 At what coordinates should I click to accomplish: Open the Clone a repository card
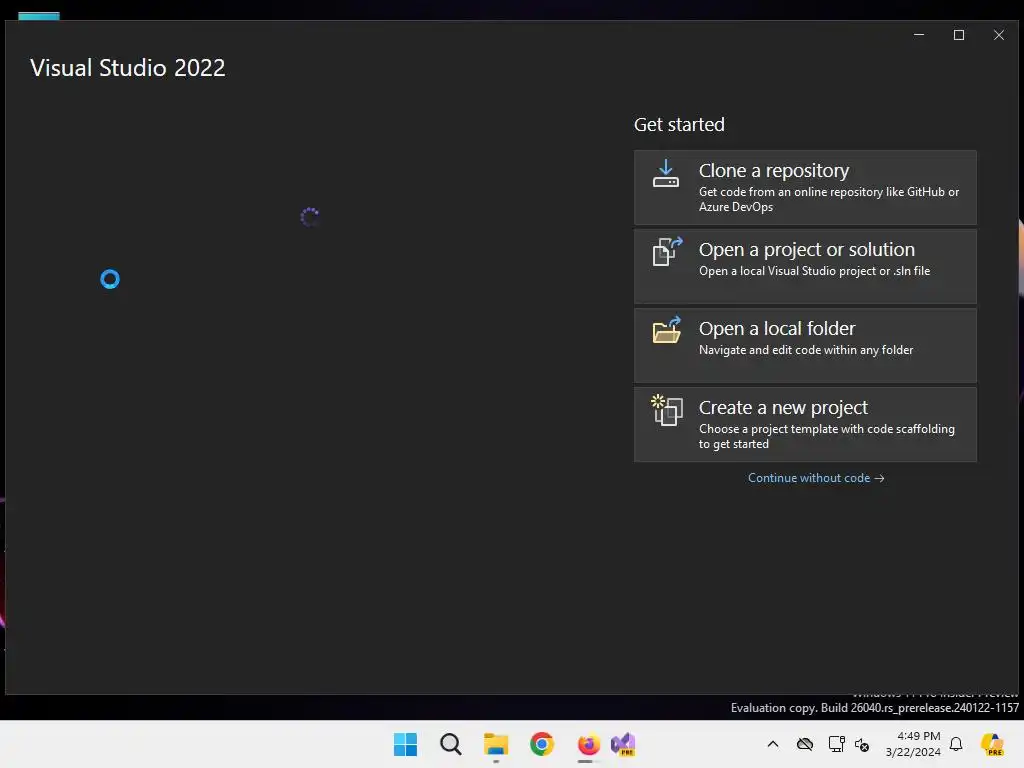(x=805, y=187)
